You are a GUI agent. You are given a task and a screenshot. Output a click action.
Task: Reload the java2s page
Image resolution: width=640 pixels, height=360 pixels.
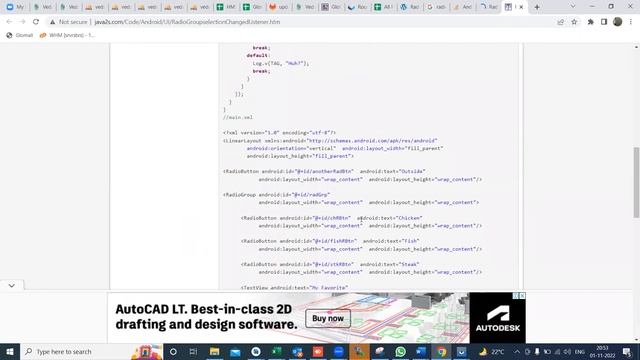click(x=36, y=22)
